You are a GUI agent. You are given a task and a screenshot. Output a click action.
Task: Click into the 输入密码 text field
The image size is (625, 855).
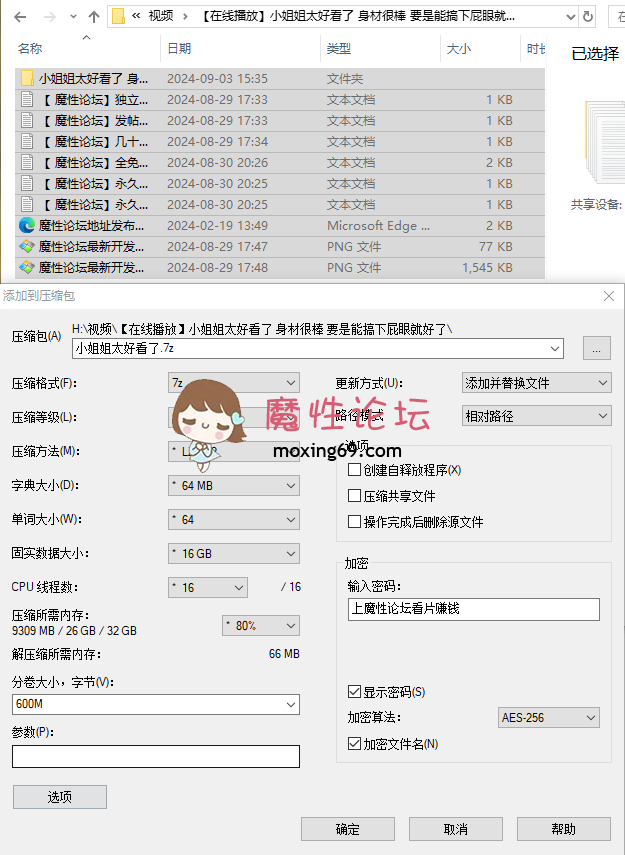[473, 608]
